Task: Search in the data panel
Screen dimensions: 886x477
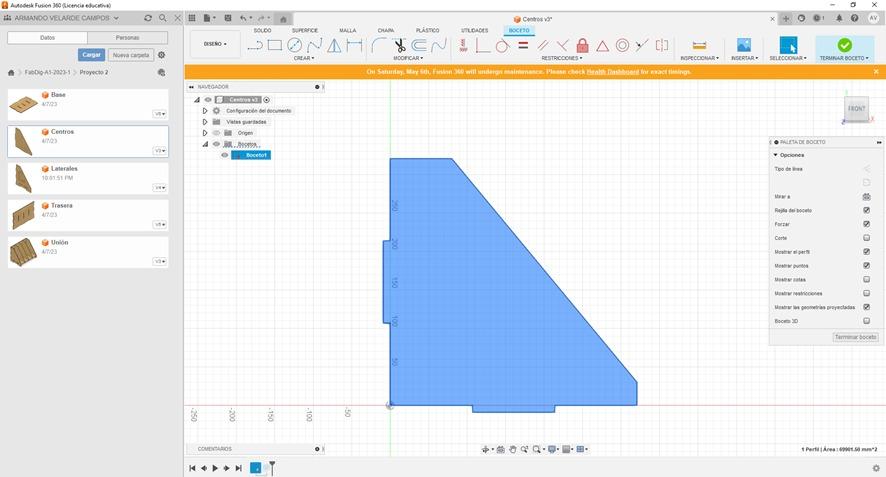Action: pyautogui.click(x=163, y=18)
